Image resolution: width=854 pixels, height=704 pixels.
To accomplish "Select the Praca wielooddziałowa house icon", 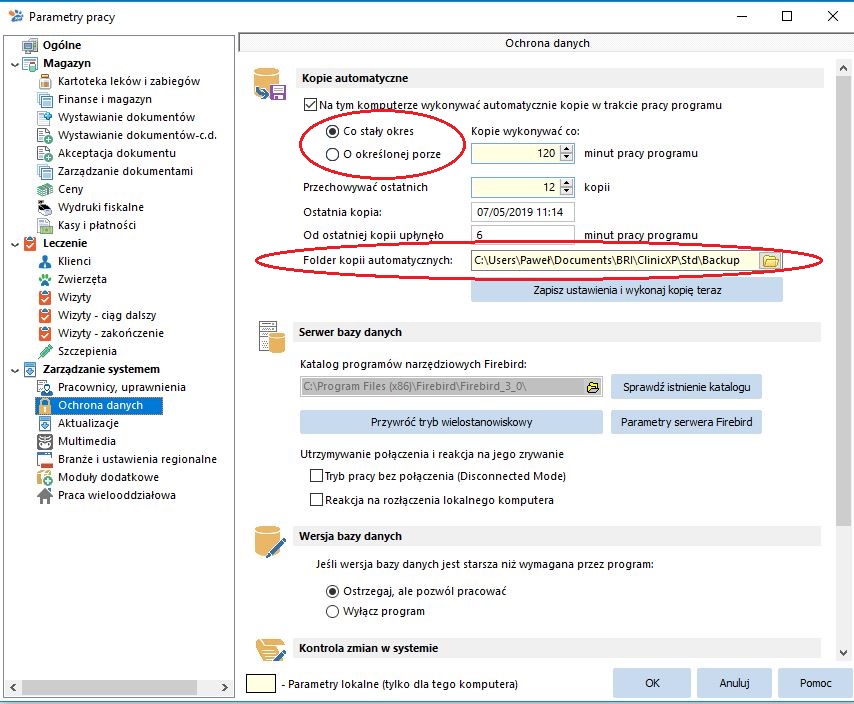I will click(x=45, y=495).
